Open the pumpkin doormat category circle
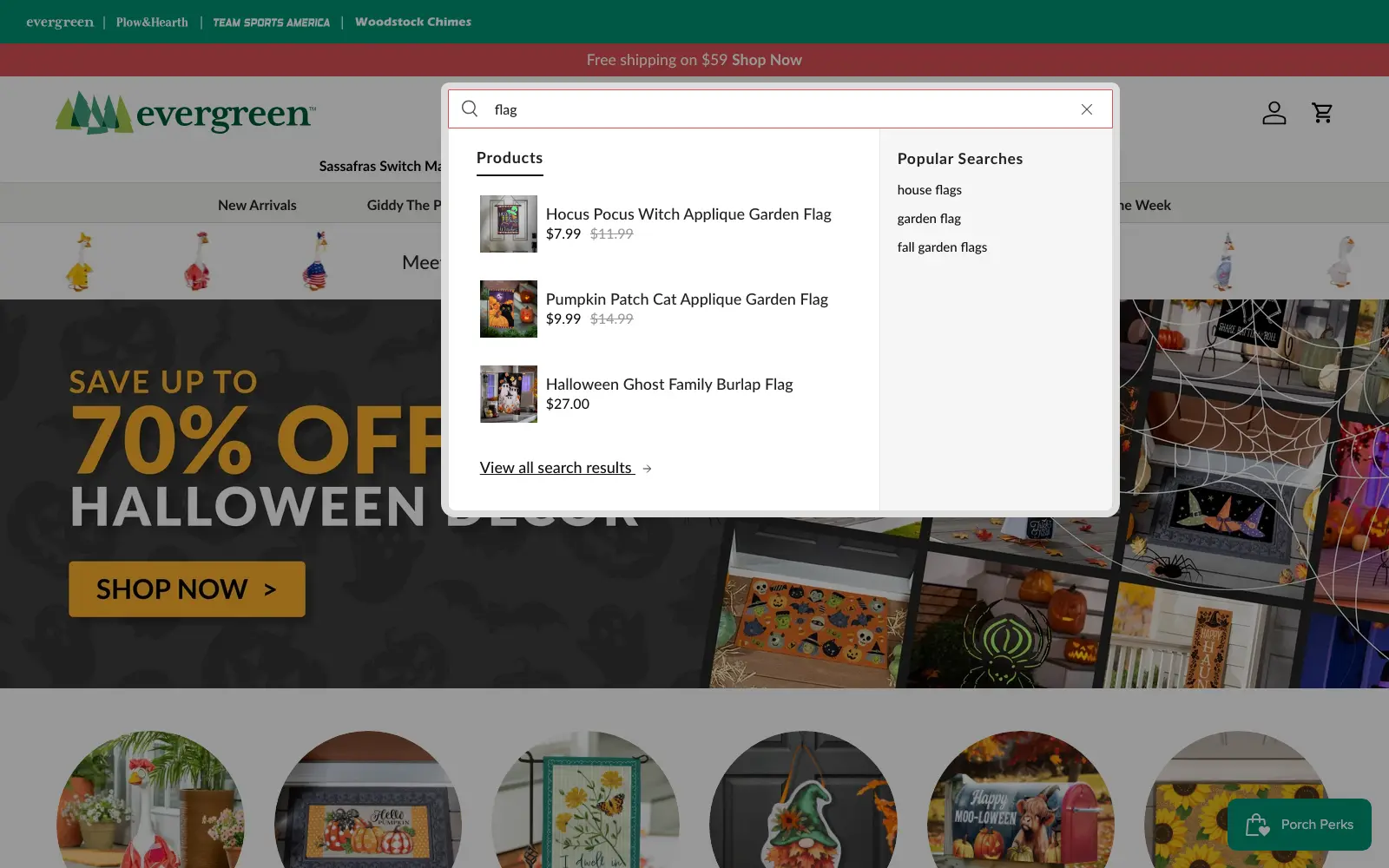 (368, 799)
